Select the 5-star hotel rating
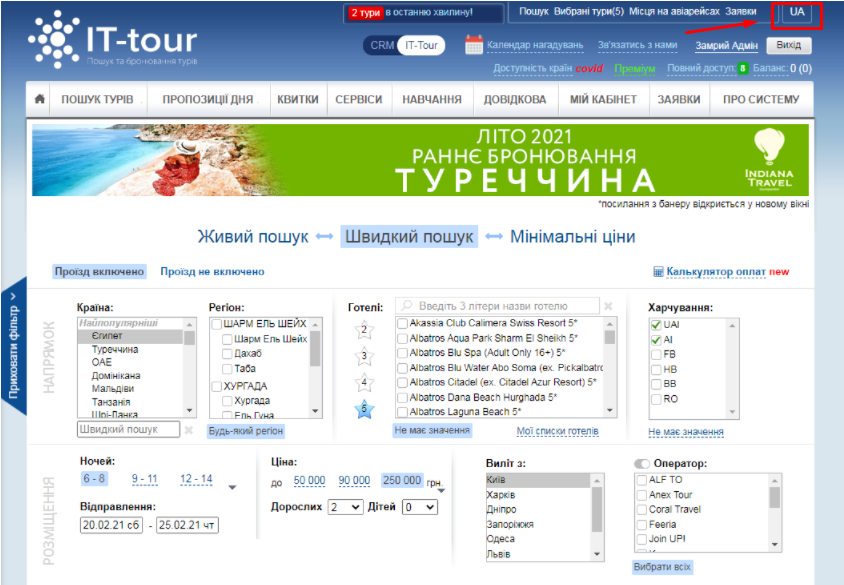Image resolution: width=844 pixels, height=585 pixels. pos(364,409)
